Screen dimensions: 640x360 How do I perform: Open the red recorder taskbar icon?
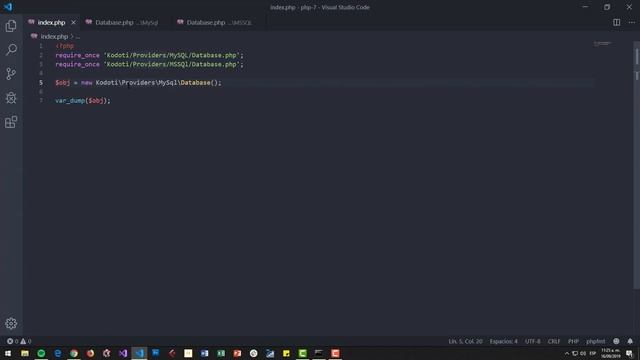[x=335, y=353]
